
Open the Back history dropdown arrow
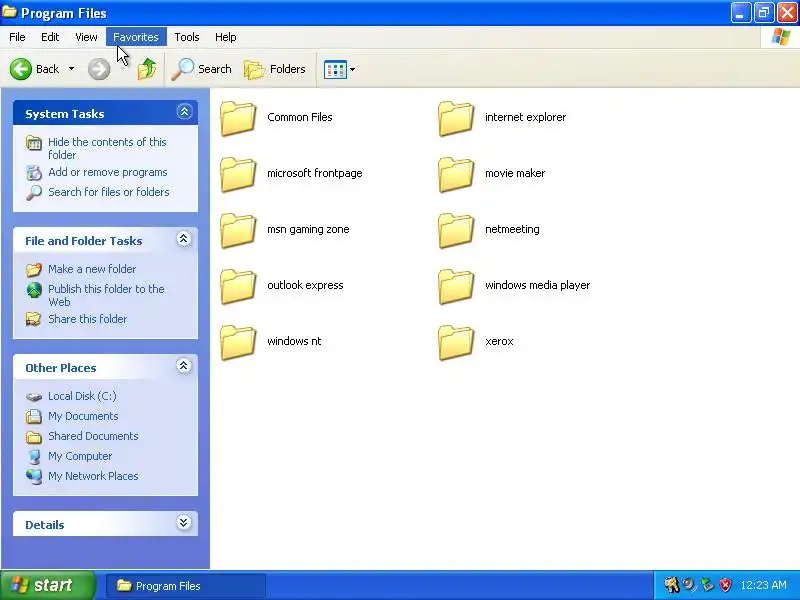click(x=71, y=69)
